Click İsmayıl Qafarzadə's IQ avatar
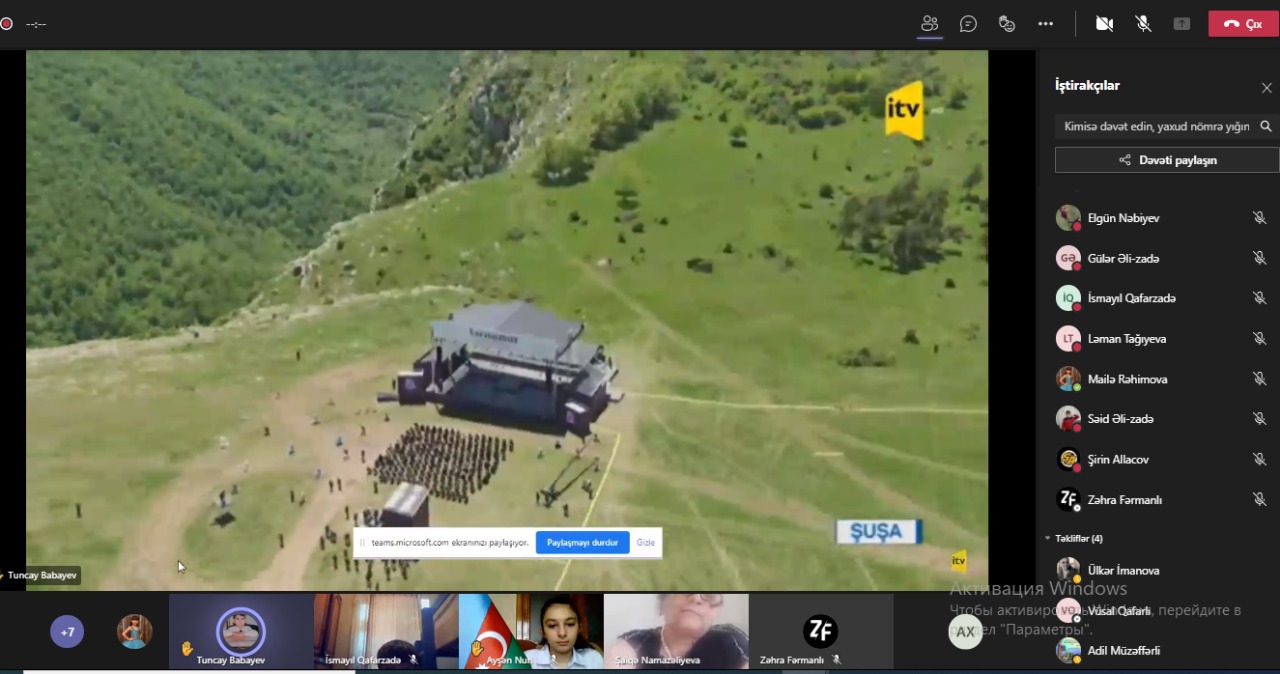 (x=1068, y=298)
